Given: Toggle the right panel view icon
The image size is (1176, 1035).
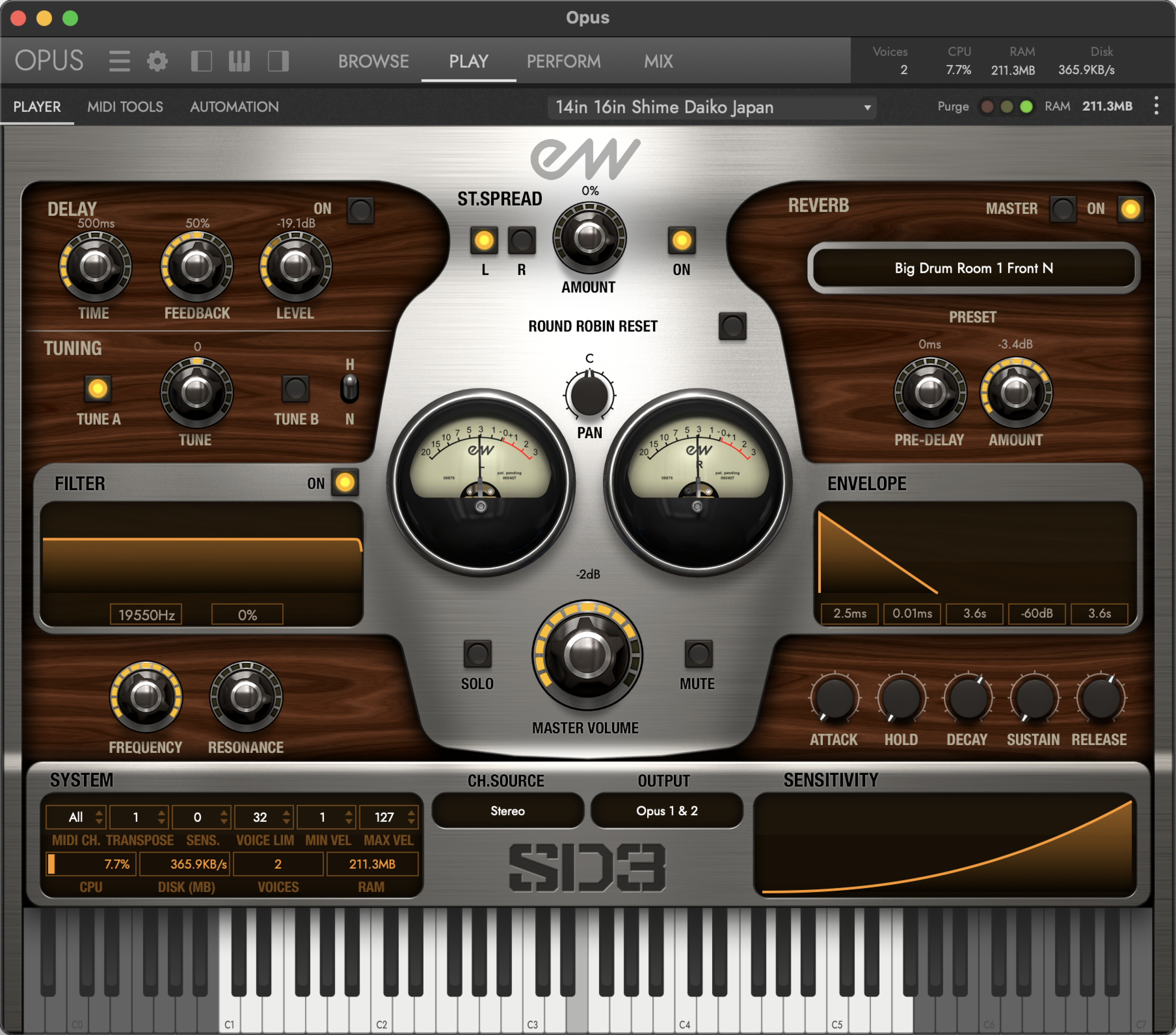Looking at the screenshot, I should [x=278, y=61].
